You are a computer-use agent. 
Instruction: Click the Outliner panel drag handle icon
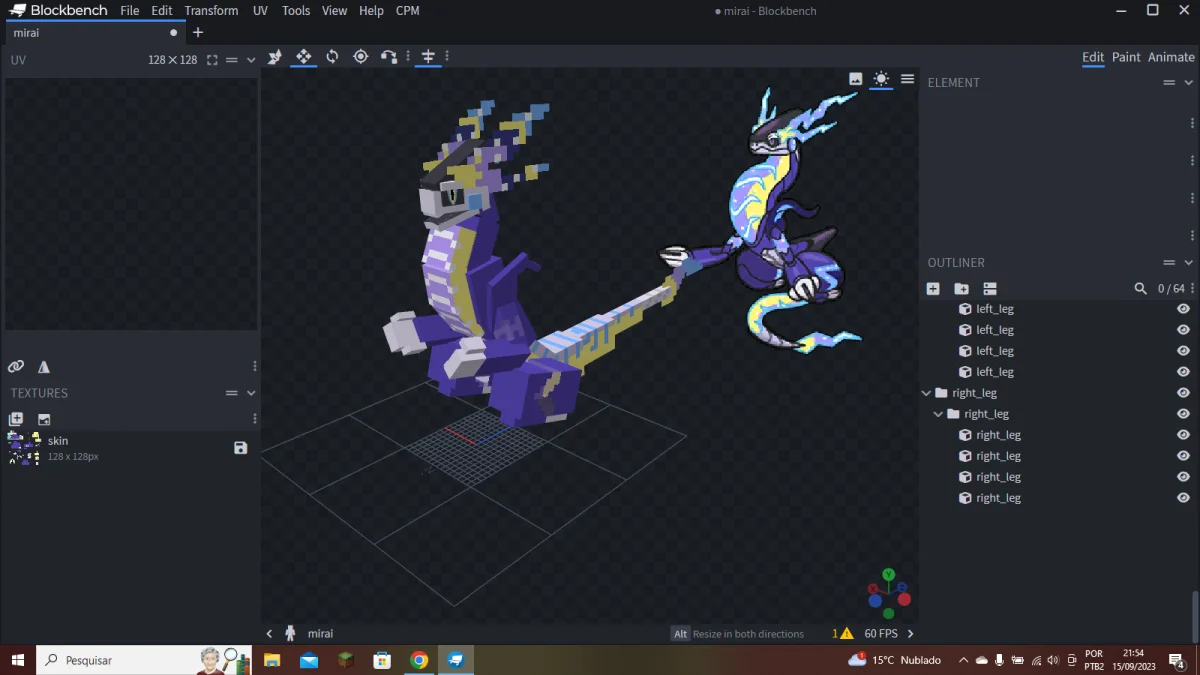[x=1169, y=263]
